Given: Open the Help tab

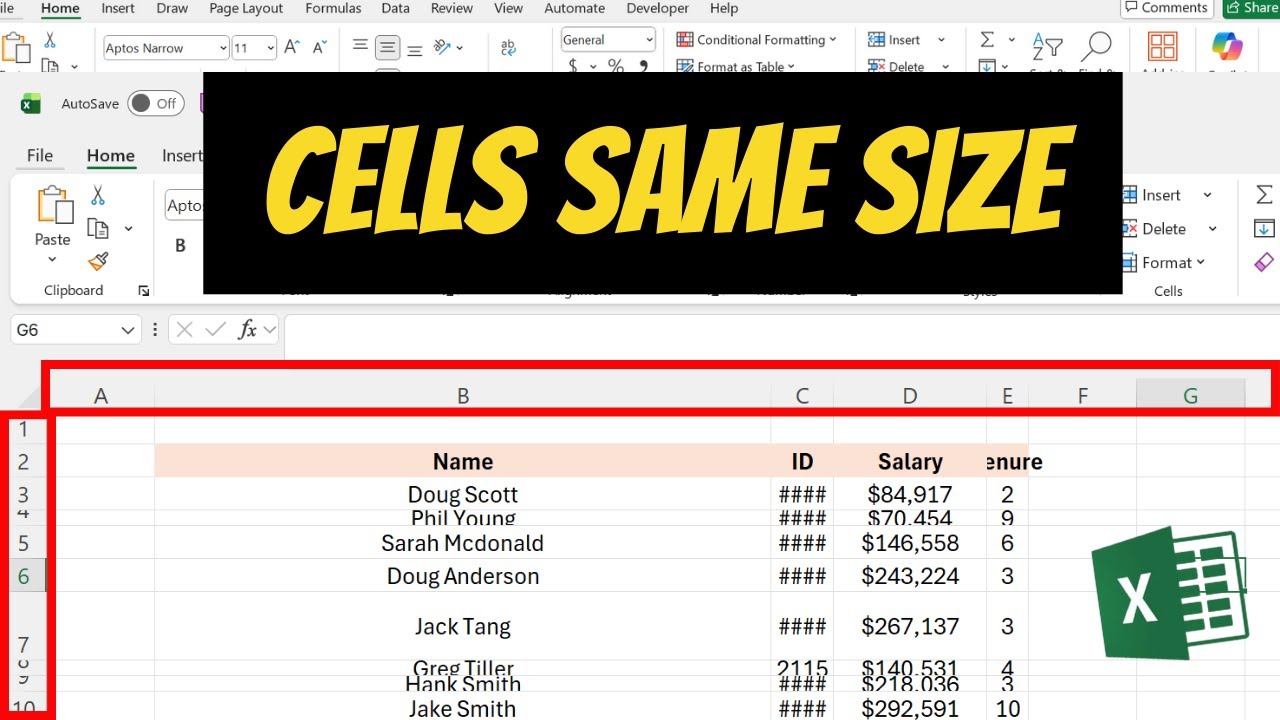Looking at the screenshot, I should (723, 8).
